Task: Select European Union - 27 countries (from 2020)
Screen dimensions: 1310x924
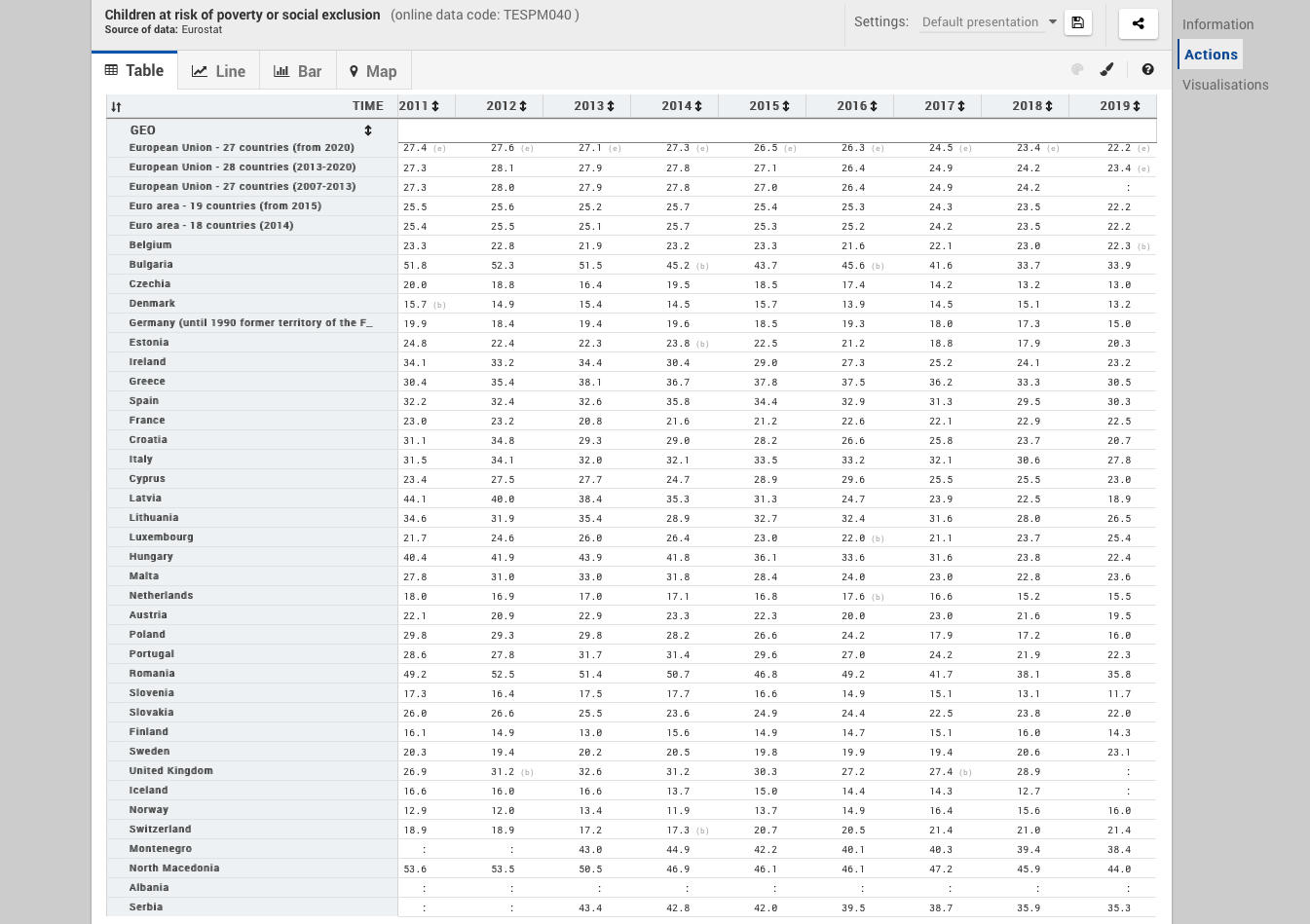Action: pos(242,148)
